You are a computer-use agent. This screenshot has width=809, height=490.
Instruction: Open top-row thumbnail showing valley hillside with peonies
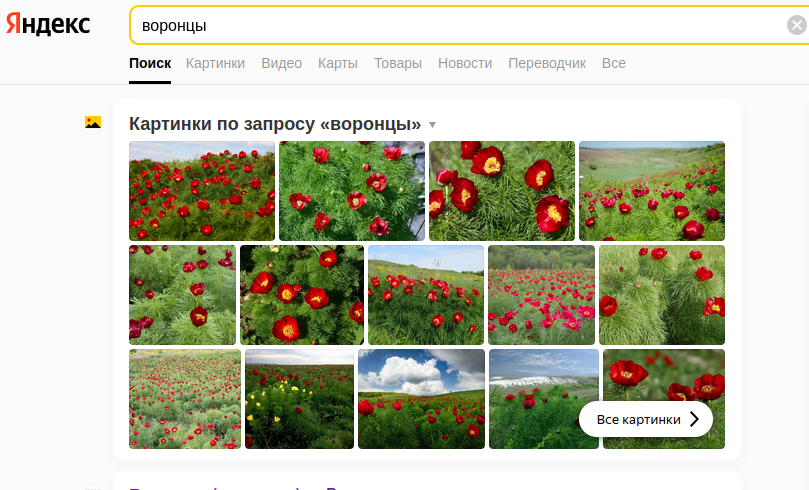[x=652, y=191]
